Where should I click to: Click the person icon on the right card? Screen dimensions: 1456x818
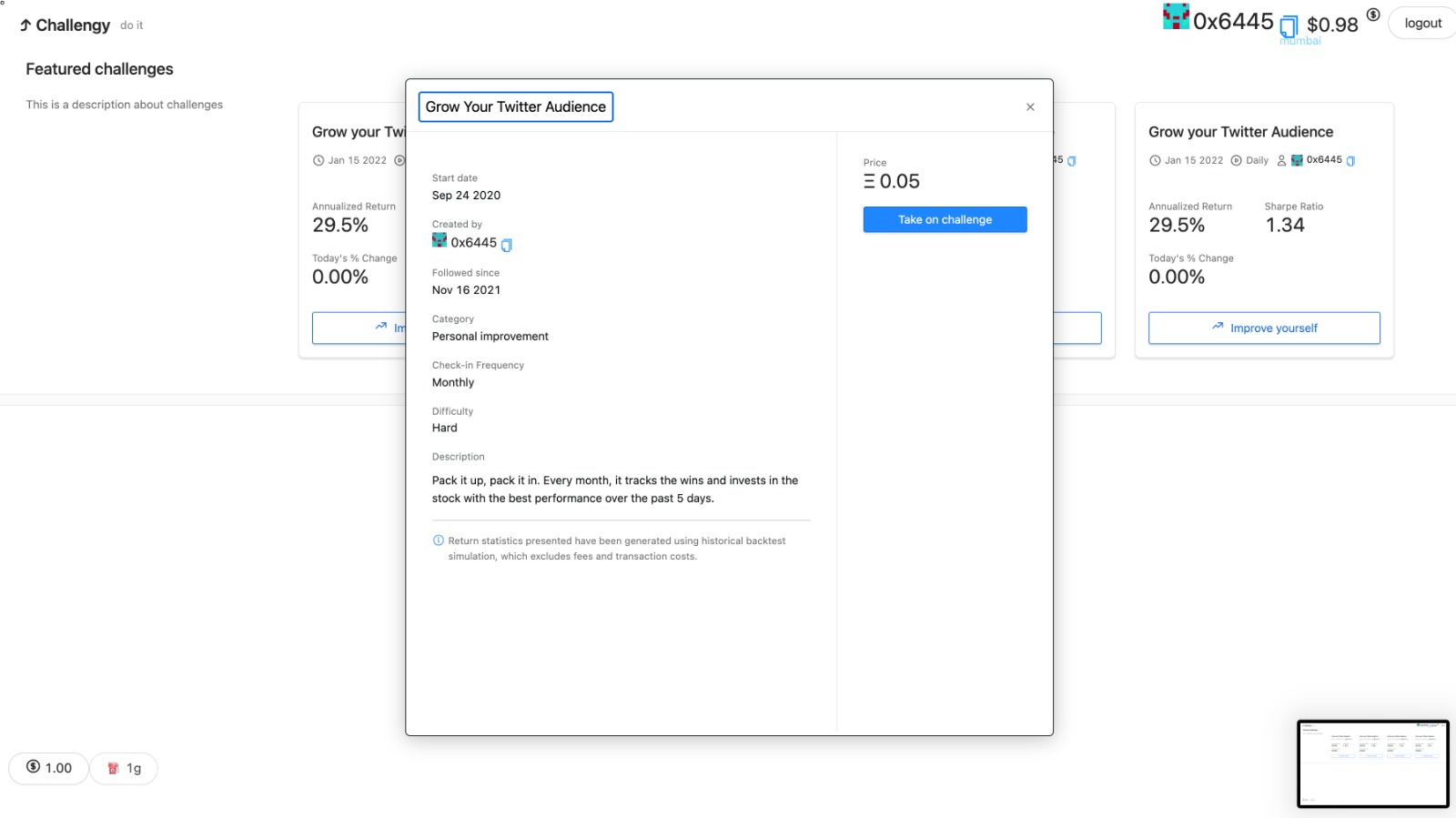tap(1281, 160)
